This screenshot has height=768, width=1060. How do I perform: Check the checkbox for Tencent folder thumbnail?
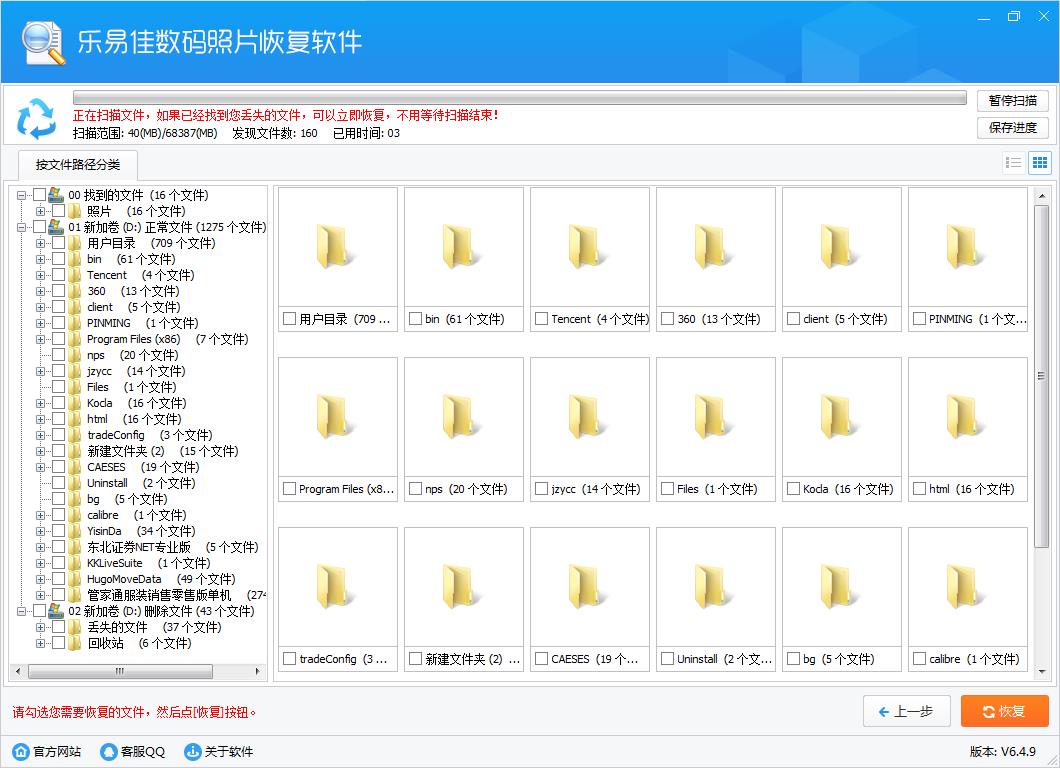[541, 318]
